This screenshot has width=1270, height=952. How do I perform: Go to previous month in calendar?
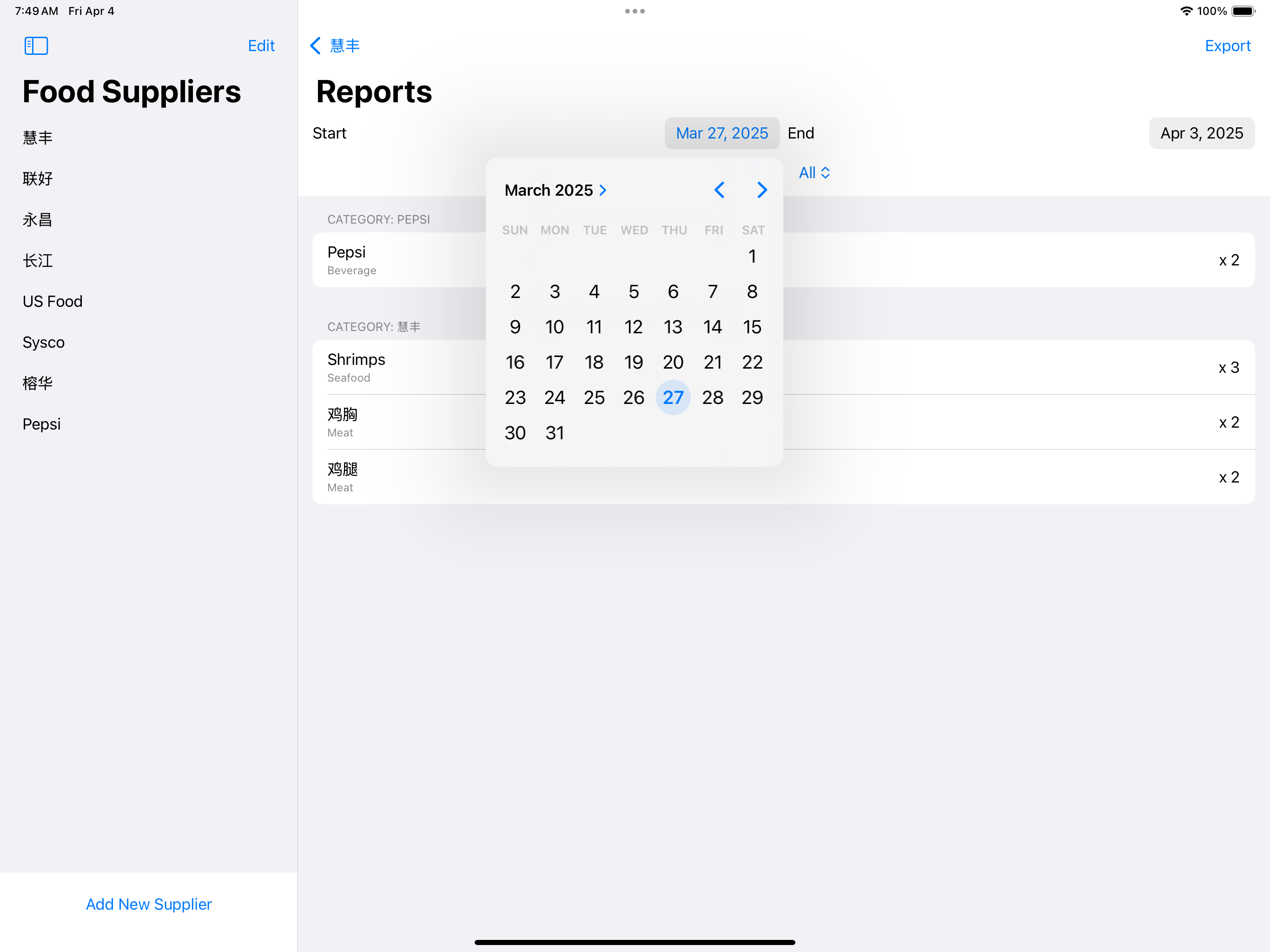[x=719, y=190]
